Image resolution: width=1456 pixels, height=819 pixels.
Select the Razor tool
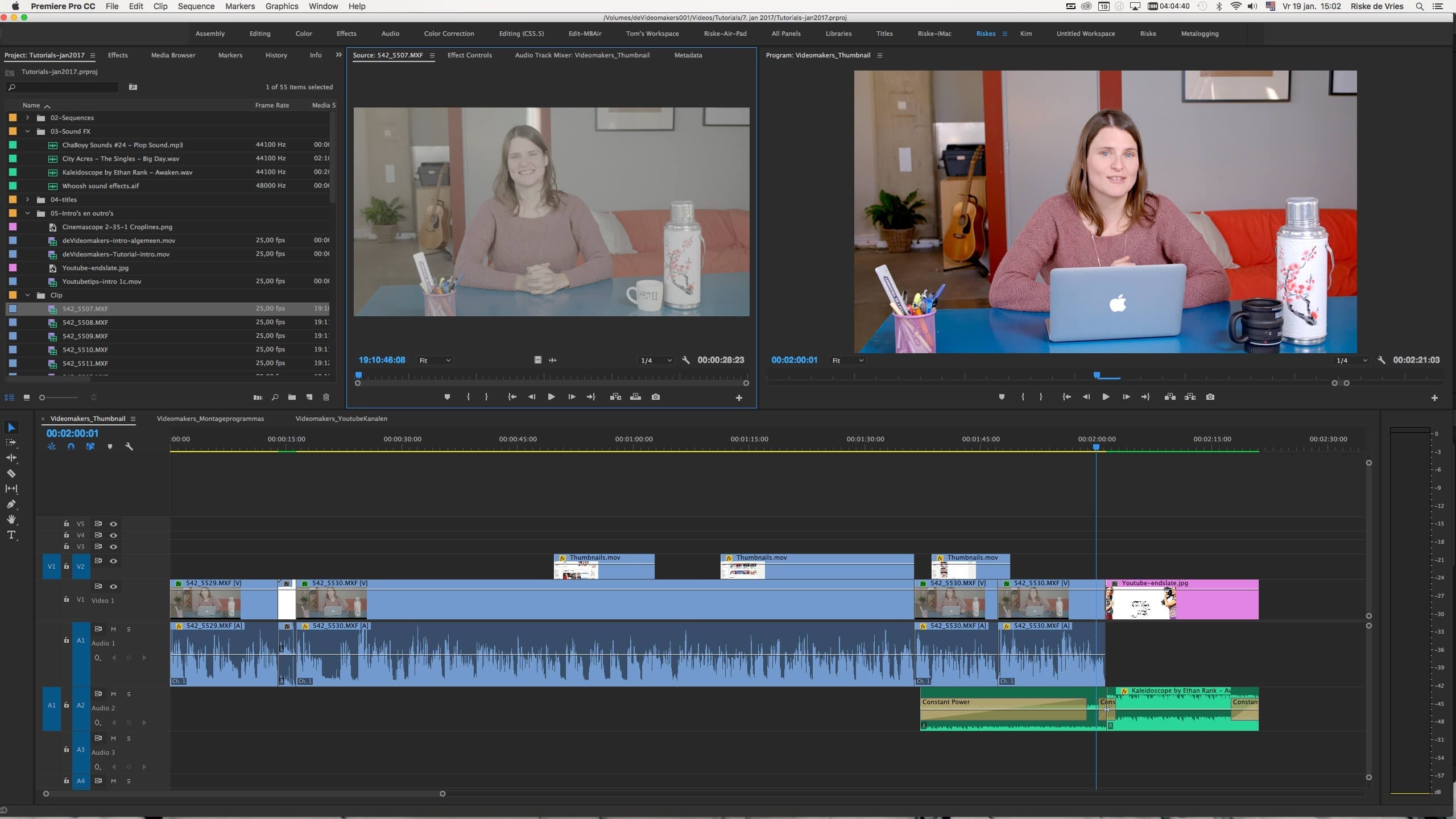[11, 473]
